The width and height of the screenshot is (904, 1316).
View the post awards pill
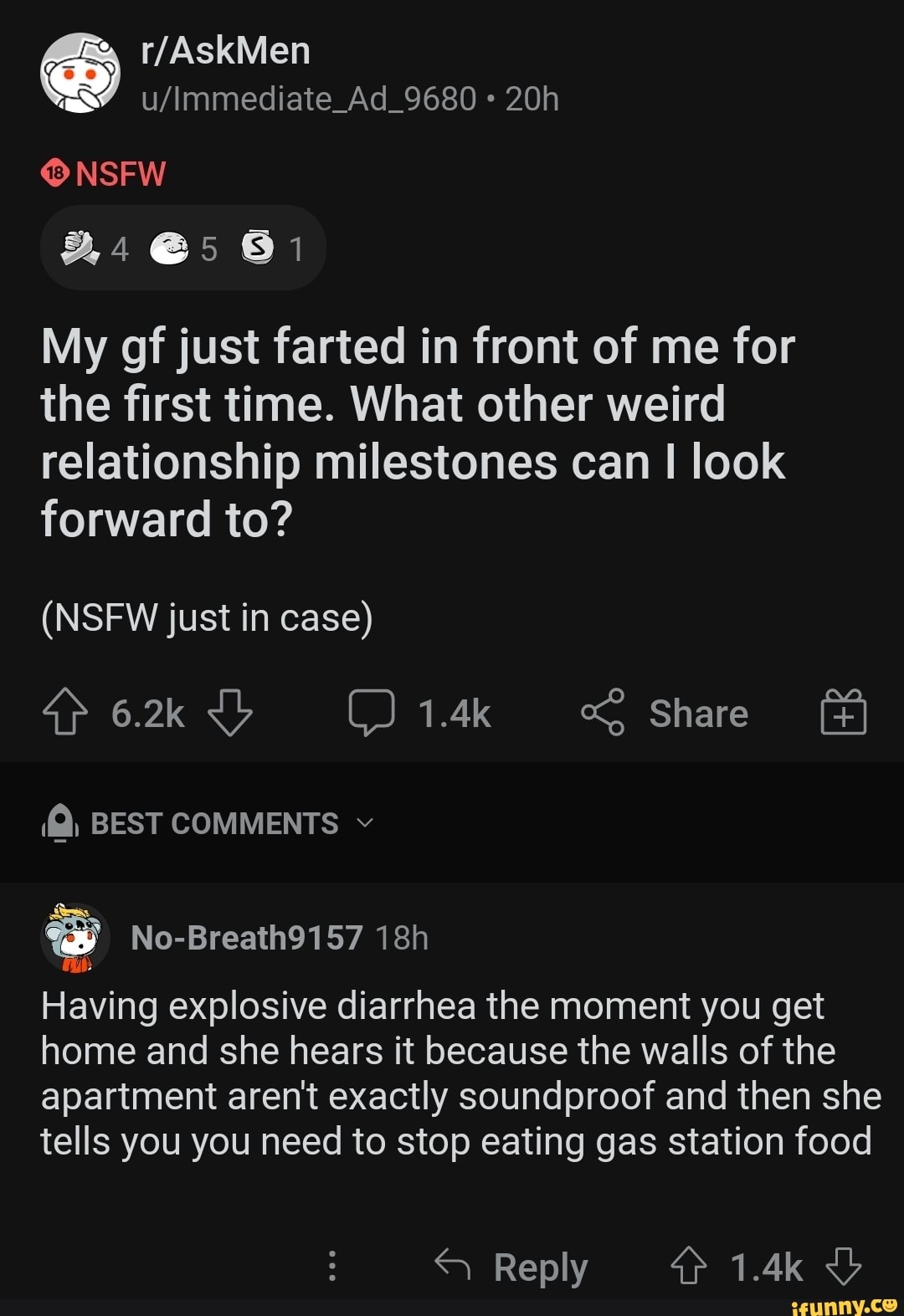point(182,248)
